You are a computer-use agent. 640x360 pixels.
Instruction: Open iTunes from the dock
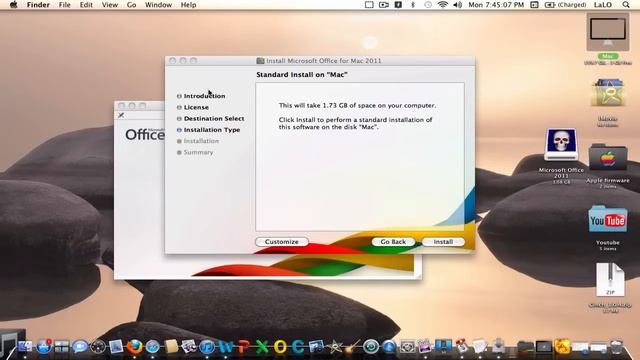point(207,347)
